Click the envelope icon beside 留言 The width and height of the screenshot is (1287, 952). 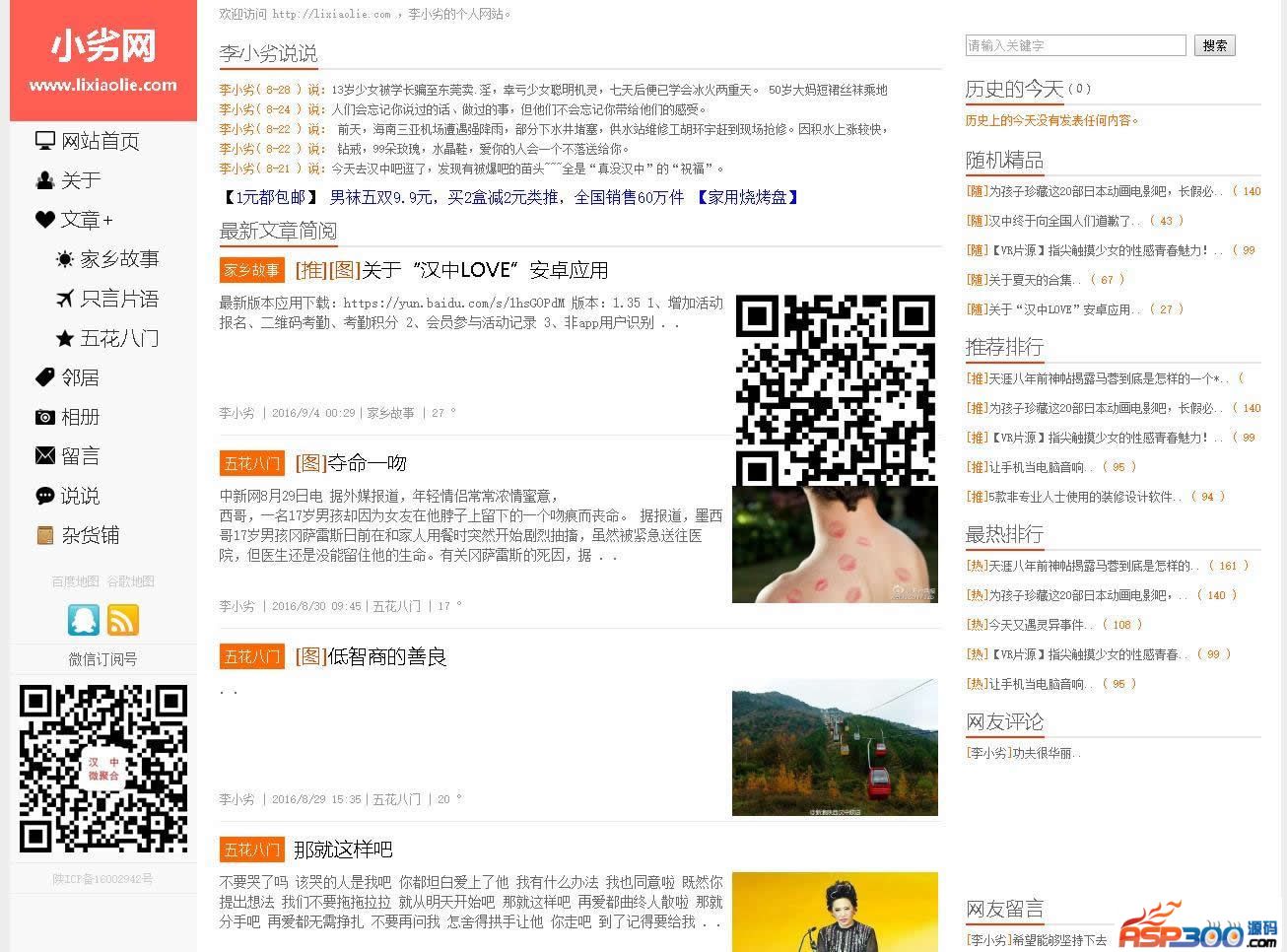45,456
